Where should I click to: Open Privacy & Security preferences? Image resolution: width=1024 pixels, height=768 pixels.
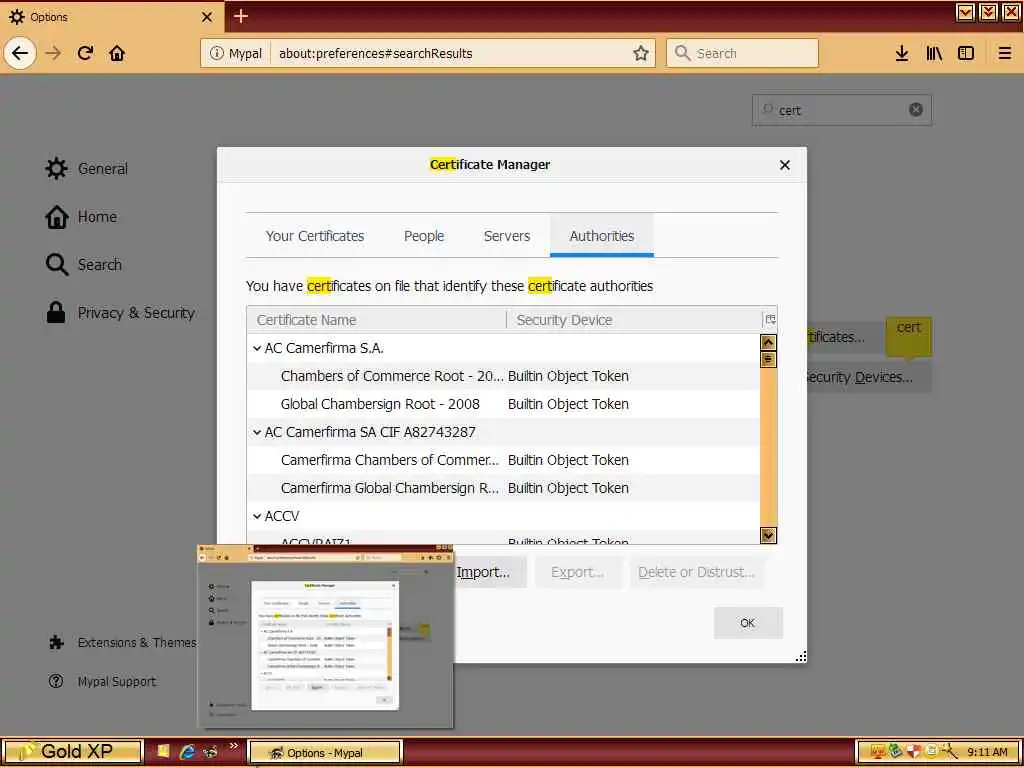[x=120, y=313]
